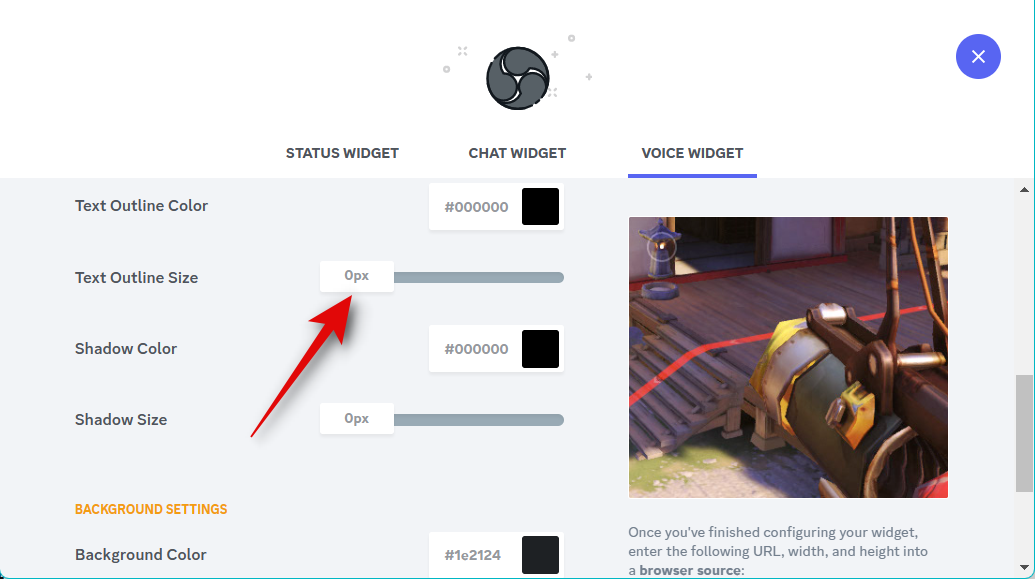Click the vertical scrollbar thumb
This screenshot has width=1035, height=579.
(x=1024, y=433)
